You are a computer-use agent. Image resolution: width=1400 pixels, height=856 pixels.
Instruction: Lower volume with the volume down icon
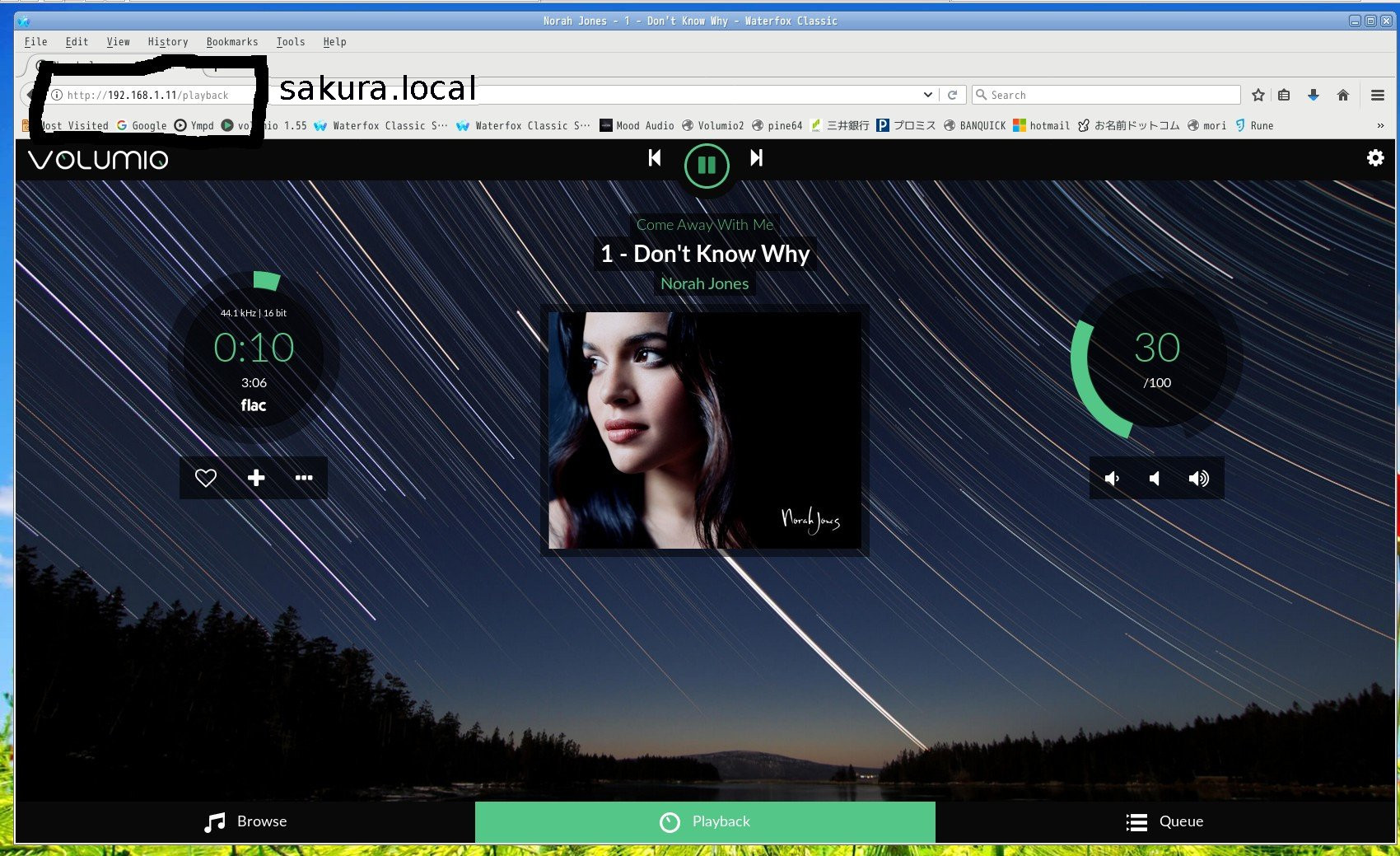(1112, 479)
